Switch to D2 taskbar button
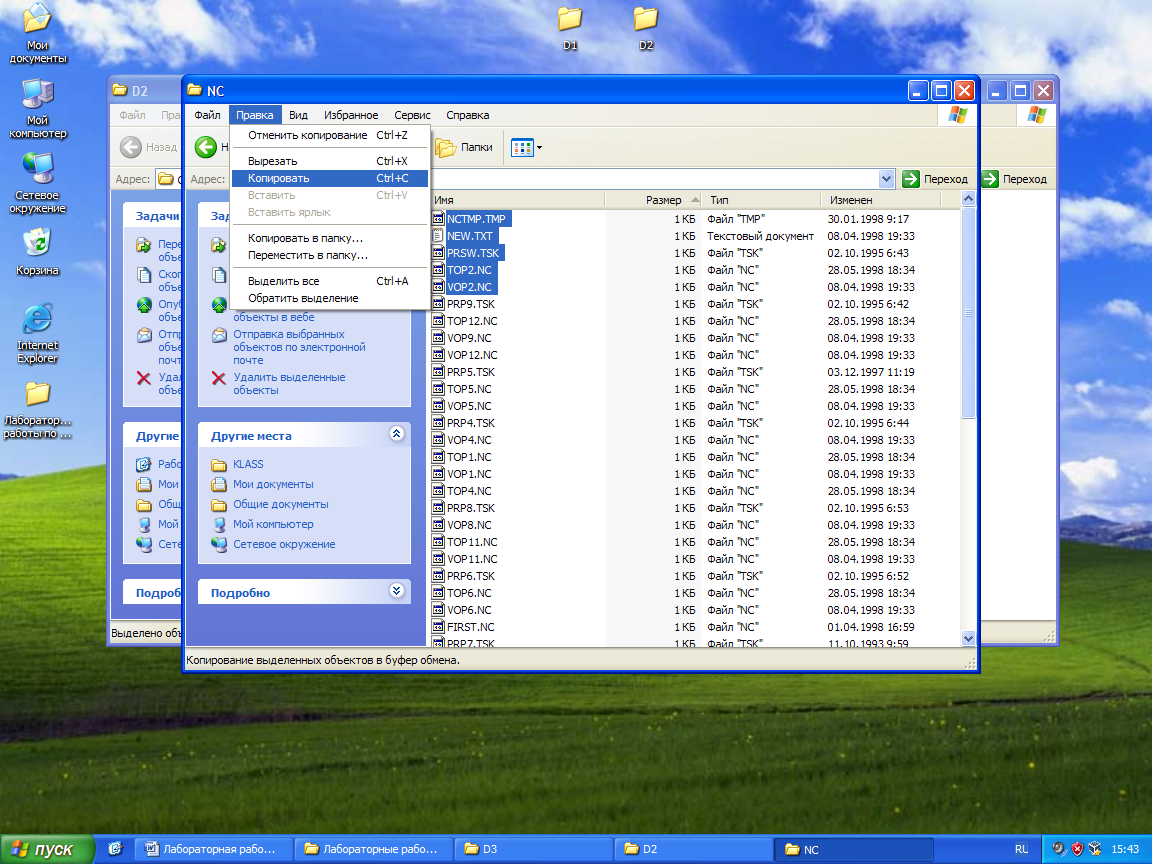The image size is (1152, 864). tap(693, 849)
